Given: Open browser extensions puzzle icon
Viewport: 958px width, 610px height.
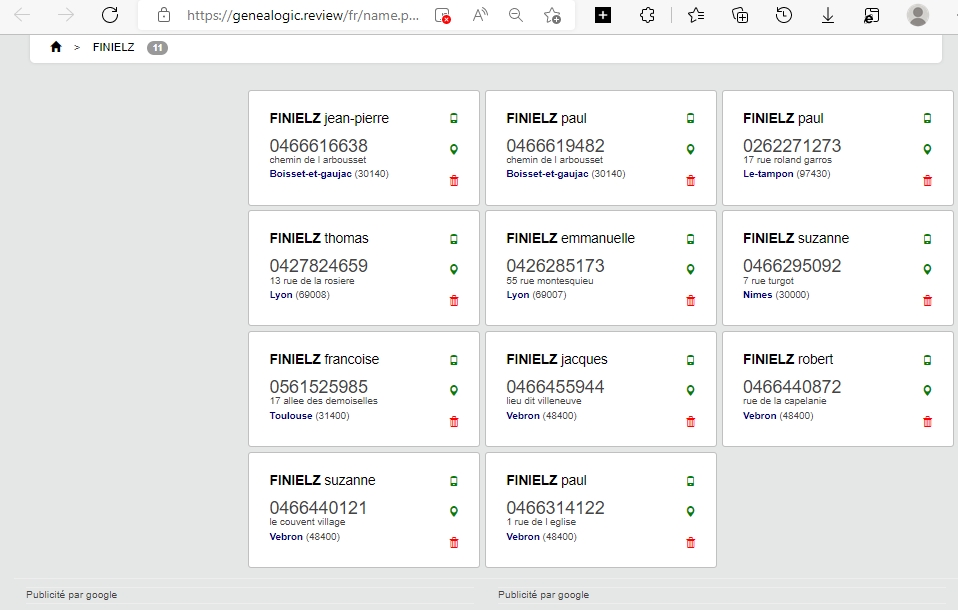Looking at the screenshot, I should point(647,15).
